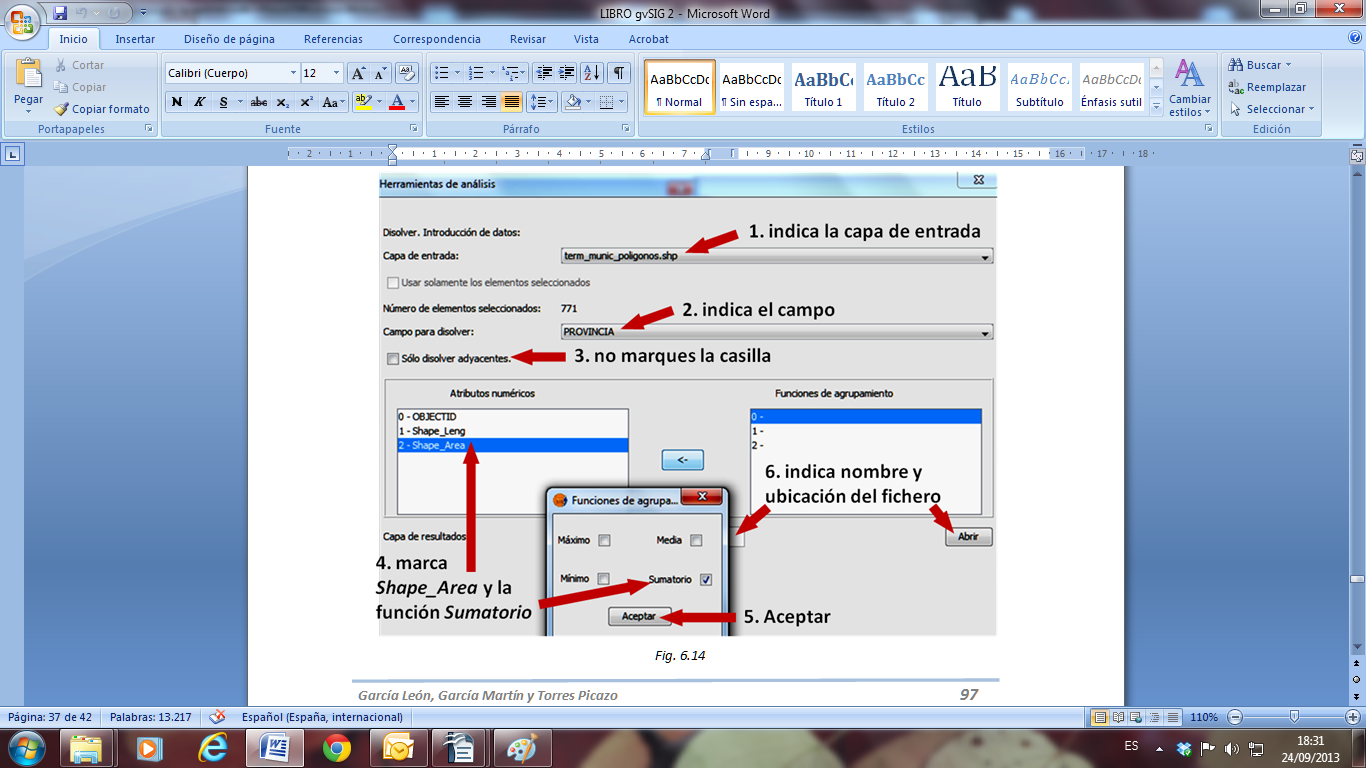
Task: Sort text with the A-Z icon
Action: 592,73
